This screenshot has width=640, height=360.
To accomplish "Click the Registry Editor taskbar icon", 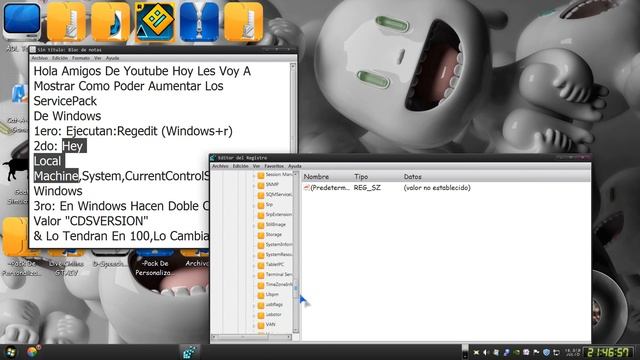I will (x=190, y=352).
